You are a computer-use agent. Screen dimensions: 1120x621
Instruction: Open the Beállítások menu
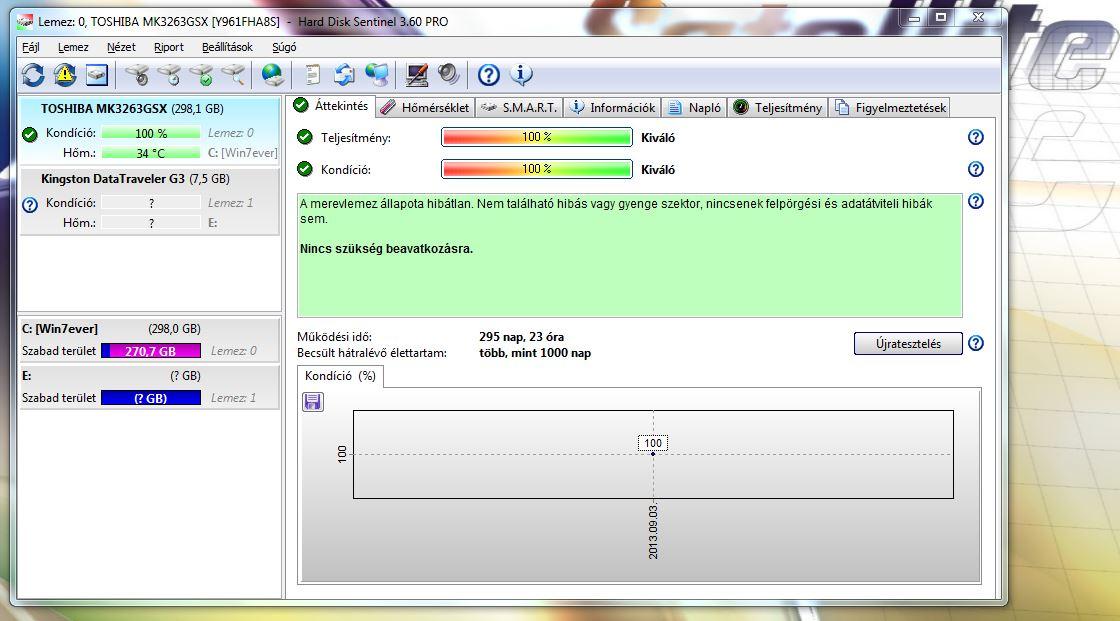227,47
